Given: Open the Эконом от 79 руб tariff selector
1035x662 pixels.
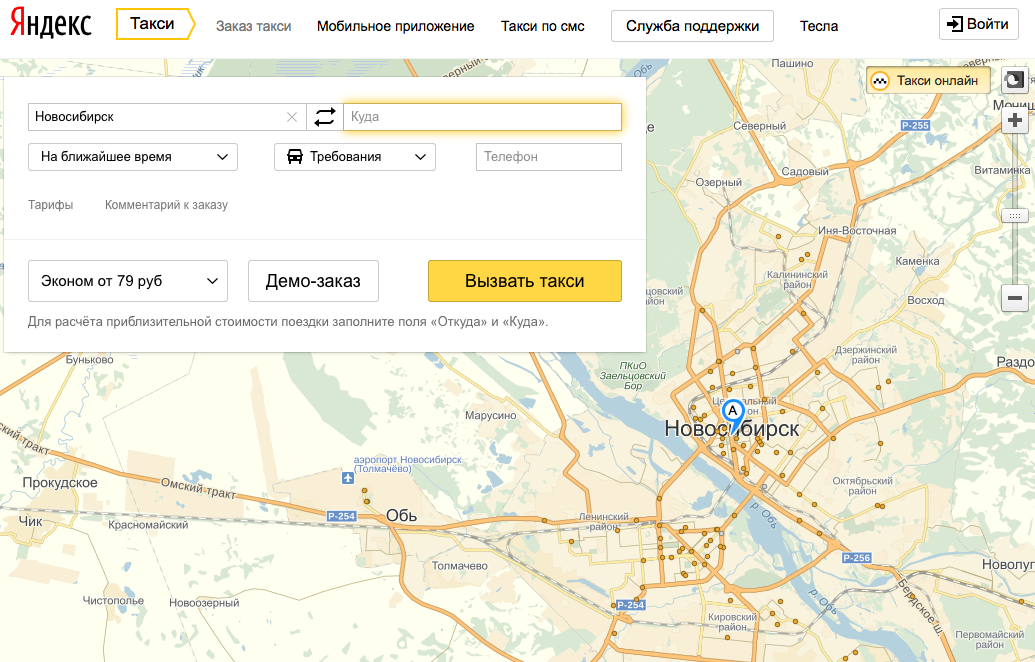Looking at the screenshot, I should click(128, 281).
